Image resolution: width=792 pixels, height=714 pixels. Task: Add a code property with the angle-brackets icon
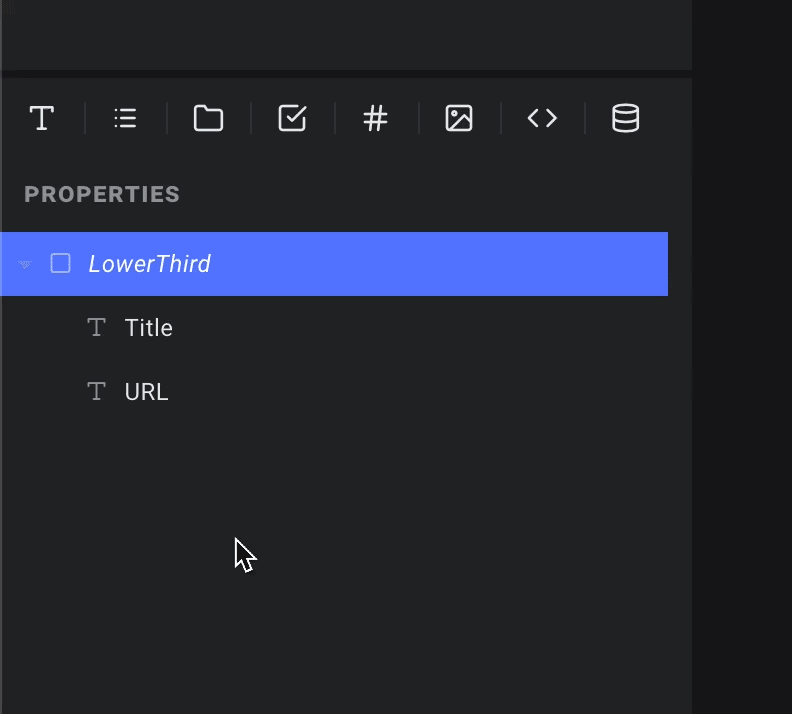pyautogui.click(x=542, y=119)
